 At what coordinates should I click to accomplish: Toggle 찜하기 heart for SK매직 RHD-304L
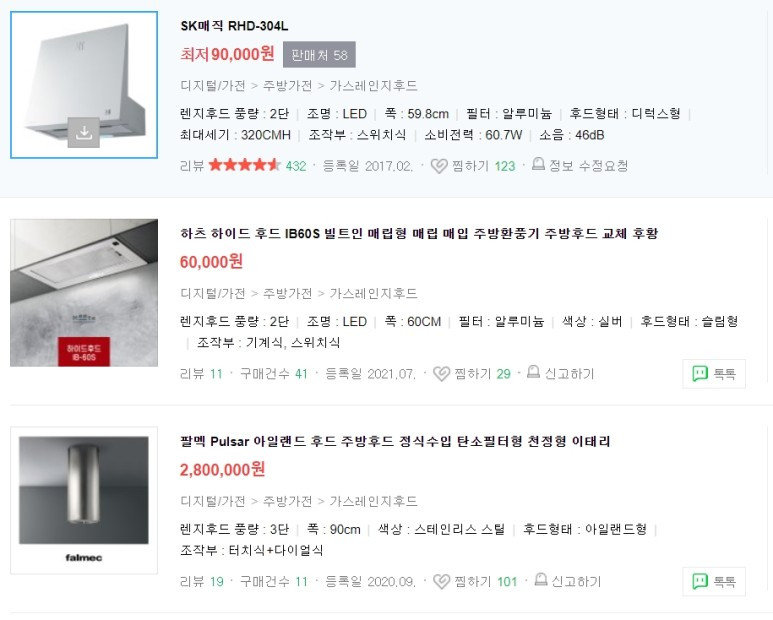439,166
